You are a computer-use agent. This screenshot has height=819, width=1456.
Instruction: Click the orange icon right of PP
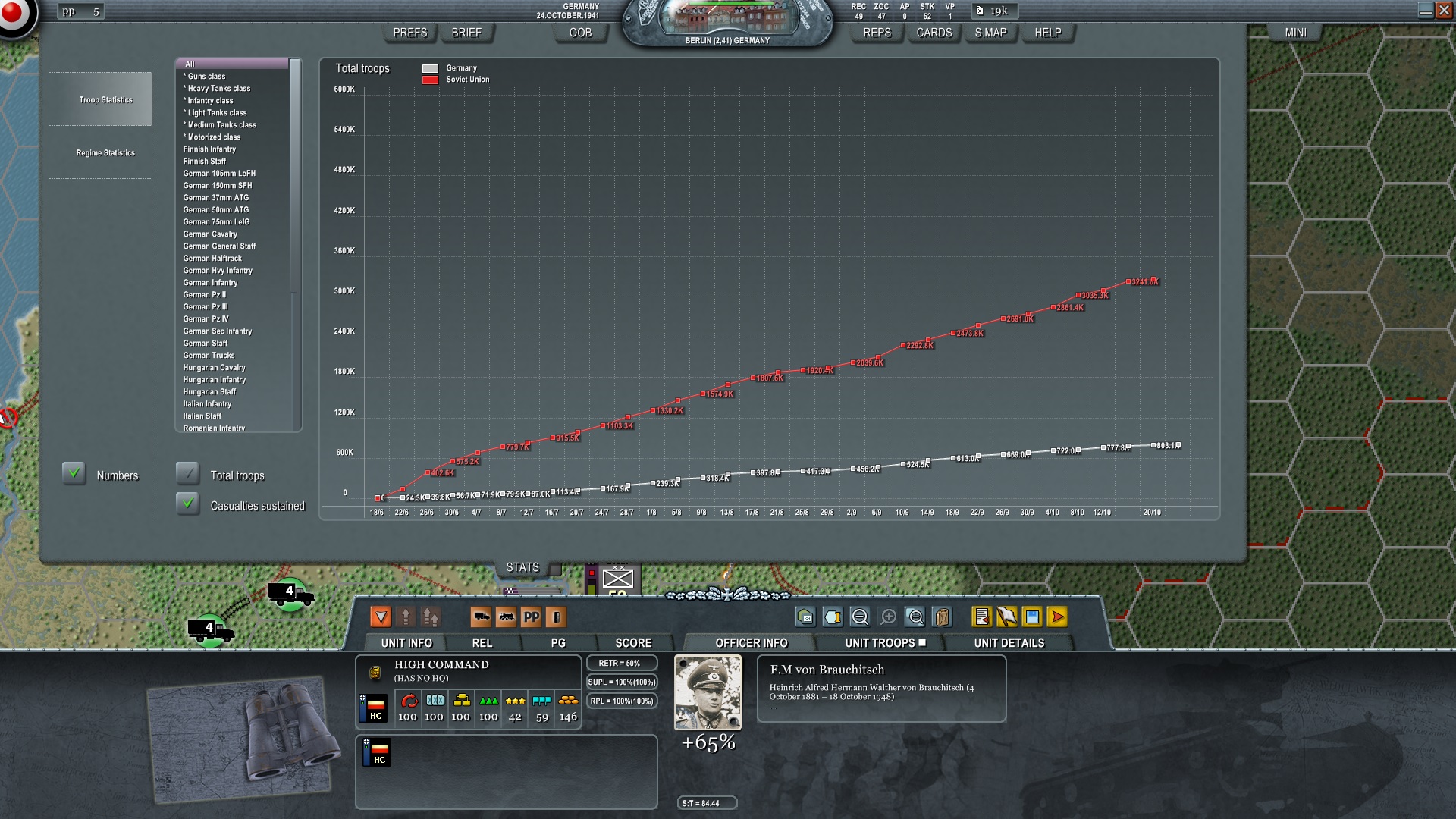point(556,617)
